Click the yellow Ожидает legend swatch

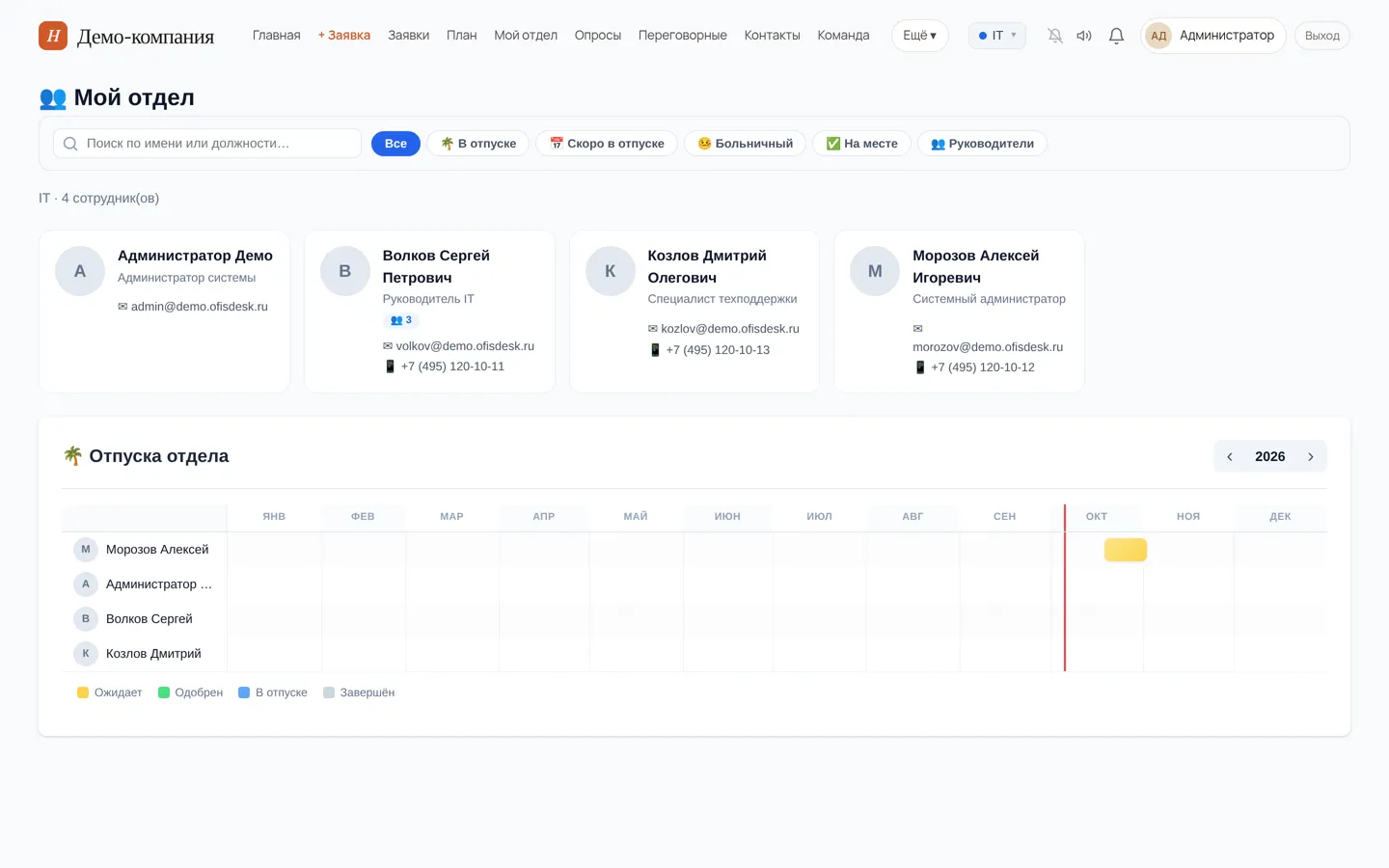[x=83, y=692]
